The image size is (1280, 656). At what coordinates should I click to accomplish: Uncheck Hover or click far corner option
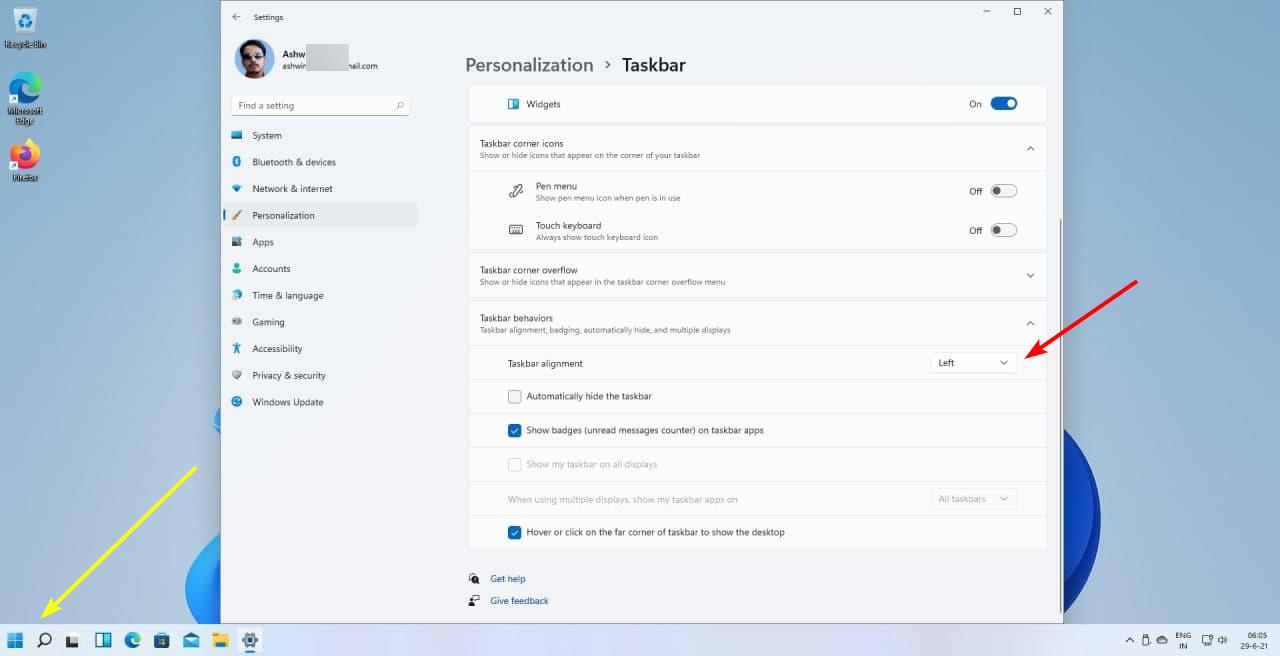click(515, 532)
